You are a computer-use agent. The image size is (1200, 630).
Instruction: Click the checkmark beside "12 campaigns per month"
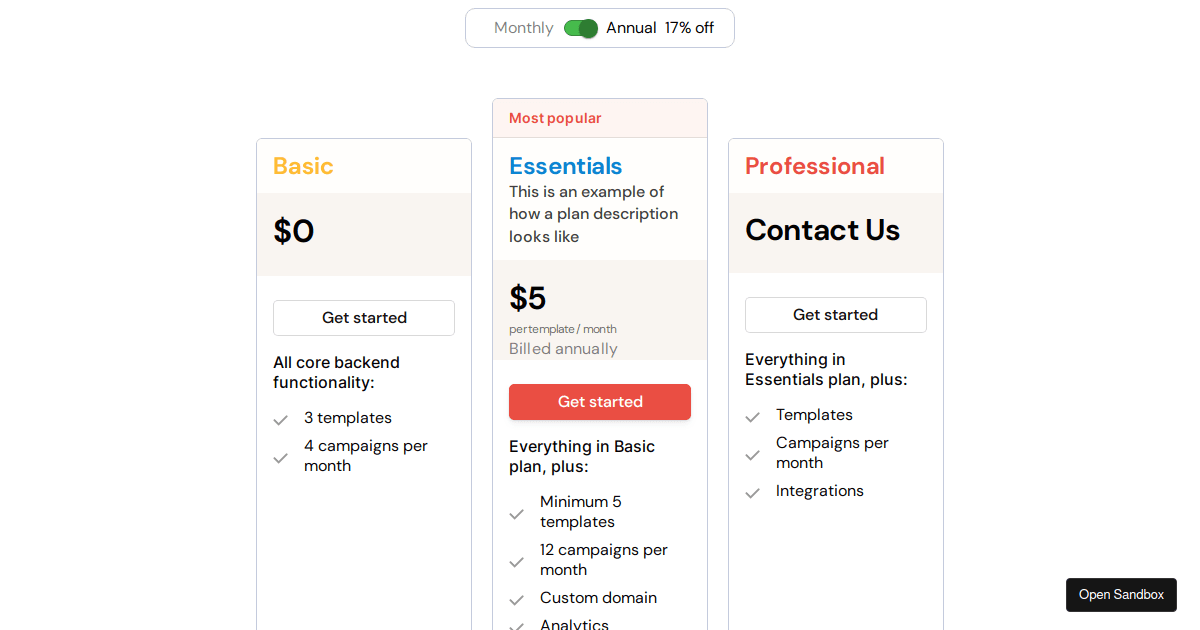click(x=517, y=560)
